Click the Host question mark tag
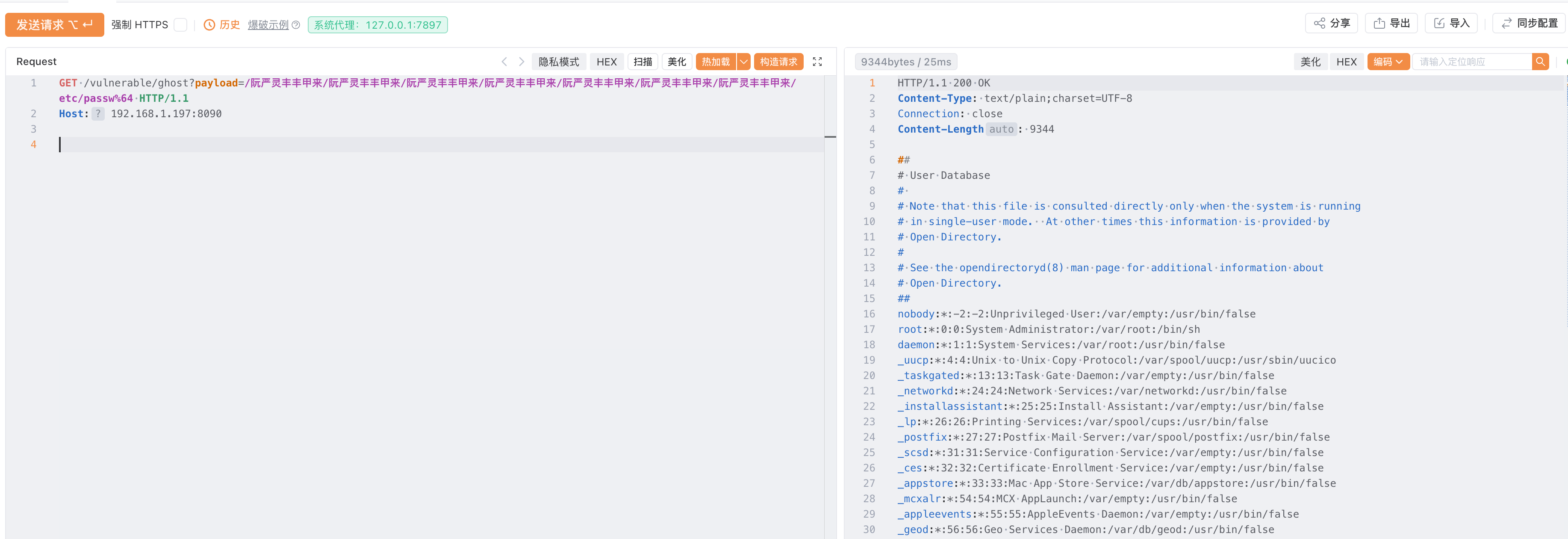Image resolution: width=1568 pixels, height=539 pixels. pyautogui.click(x=98, y=114)
